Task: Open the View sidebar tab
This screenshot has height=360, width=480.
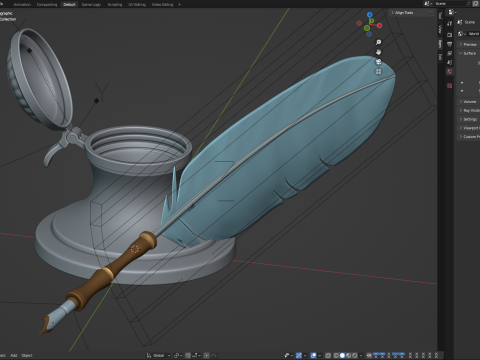Action: (x=440, y=29)
